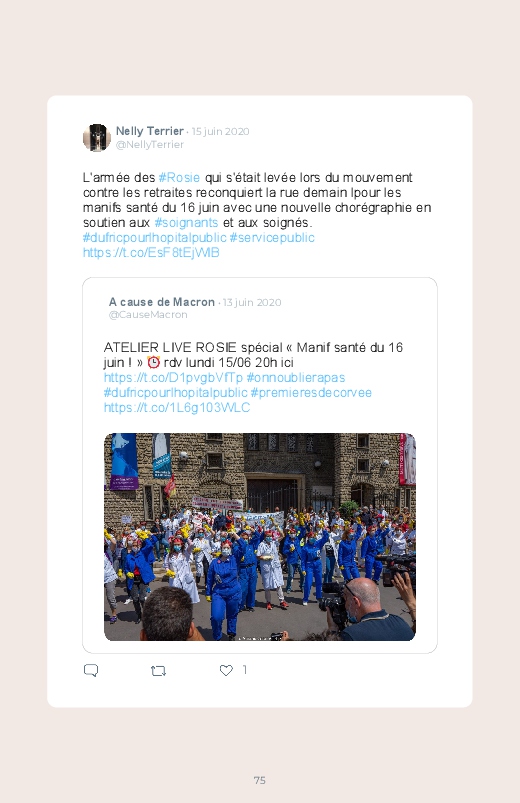Click the reply speech bubble icon
Viewport: 520px width, 803px height.
pyautogui.click(x=91, y=670)
